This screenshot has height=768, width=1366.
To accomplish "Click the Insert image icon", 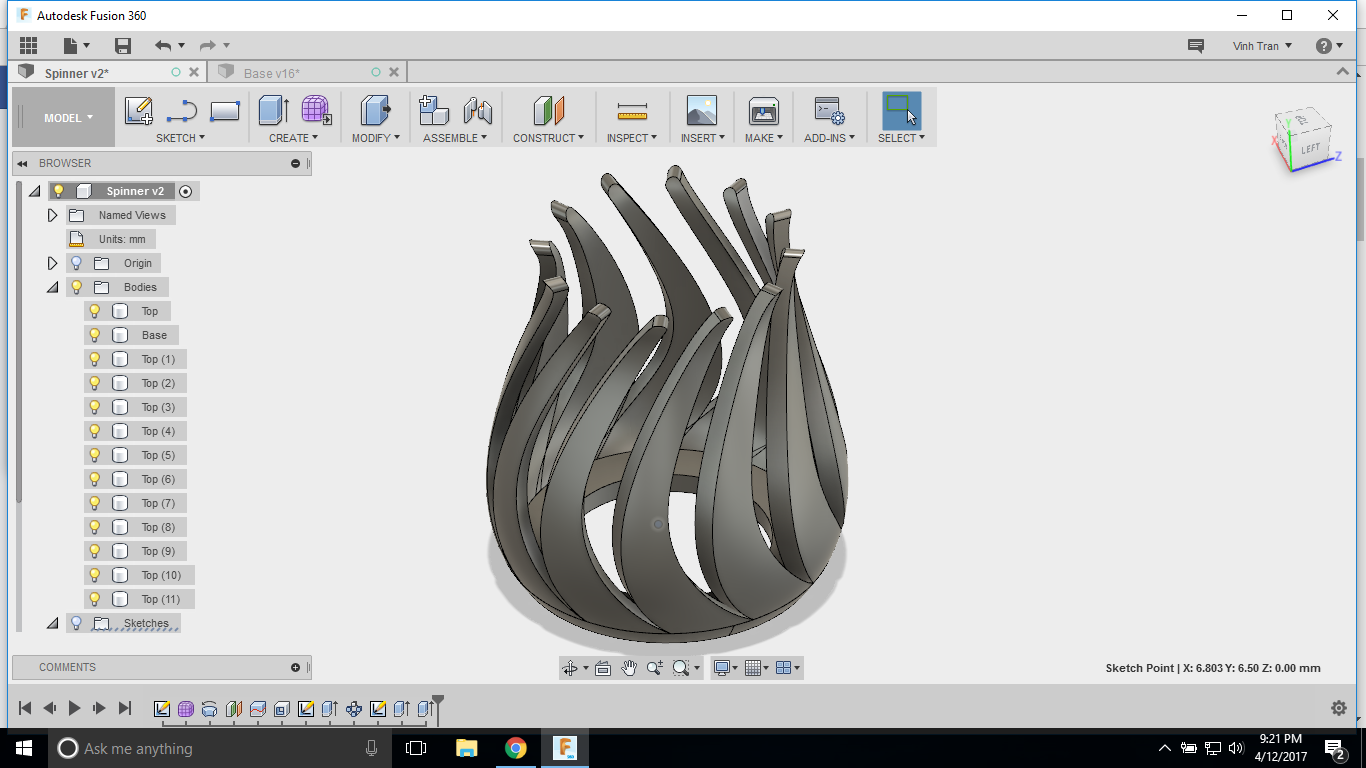I will [x=701, y=110].
